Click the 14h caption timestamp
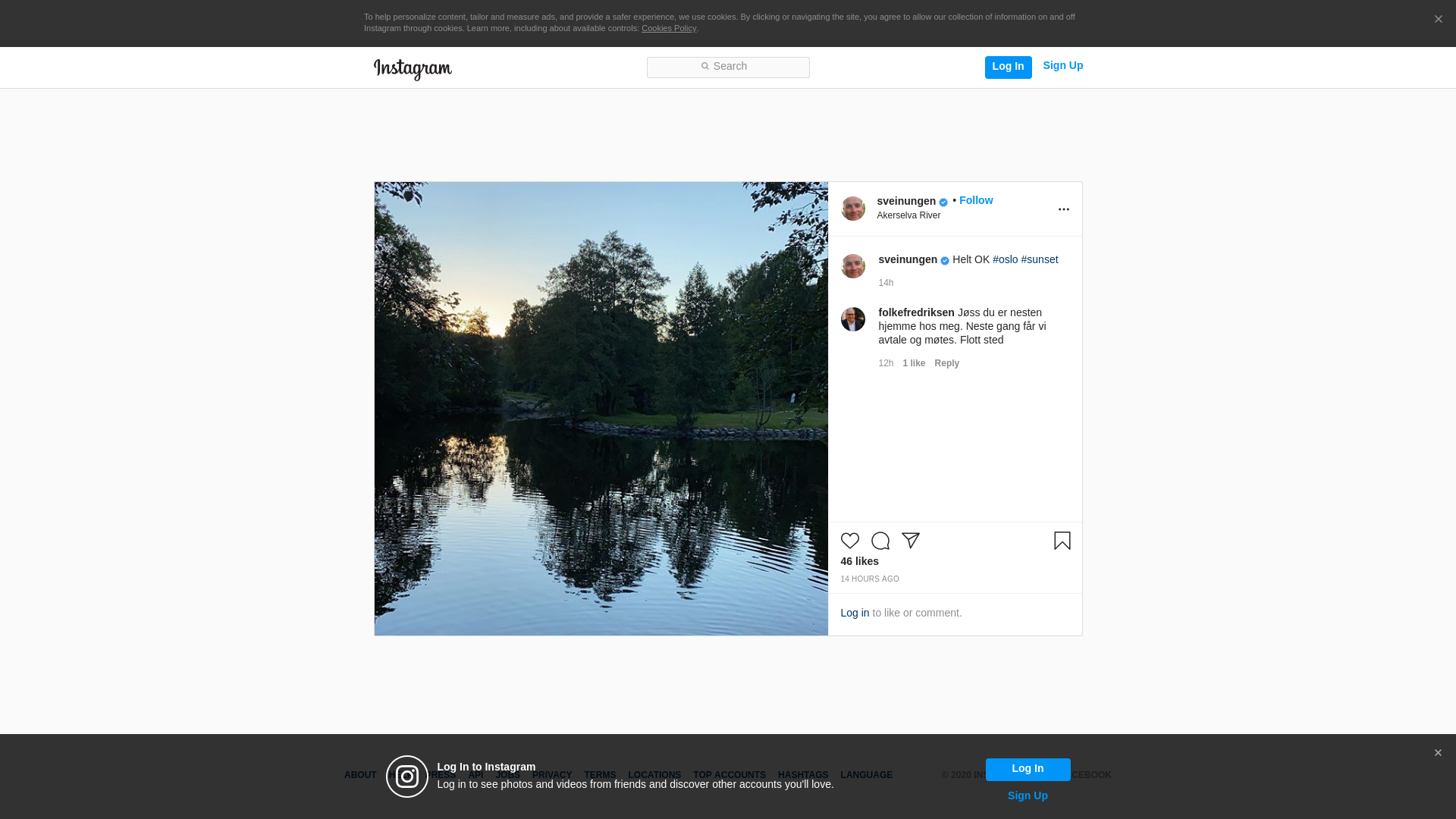This screenshot has height=819, width=1456. [x=886, y=283]
